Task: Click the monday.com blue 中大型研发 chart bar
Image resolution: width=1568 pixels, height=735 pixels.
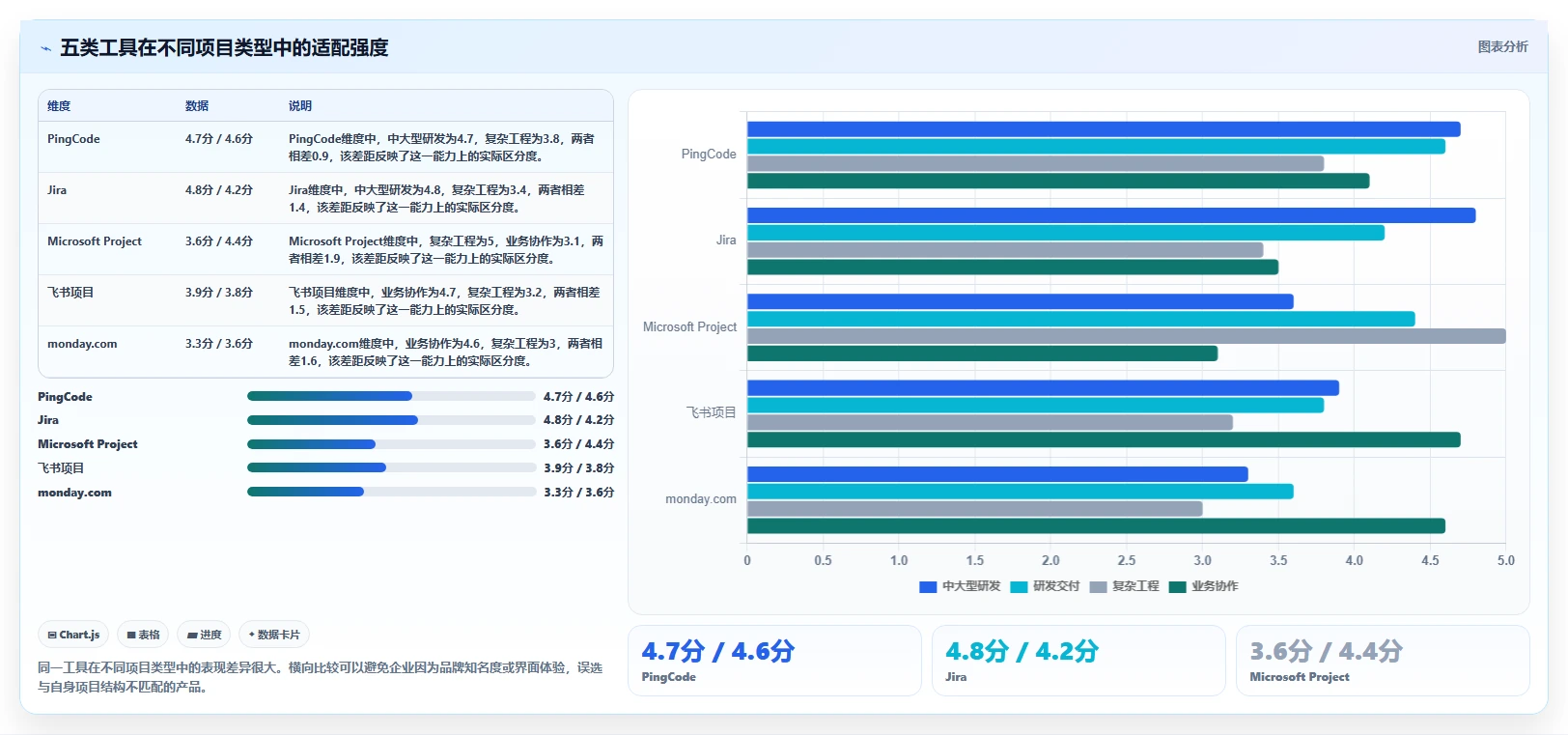Action: [x=997, y=474]
